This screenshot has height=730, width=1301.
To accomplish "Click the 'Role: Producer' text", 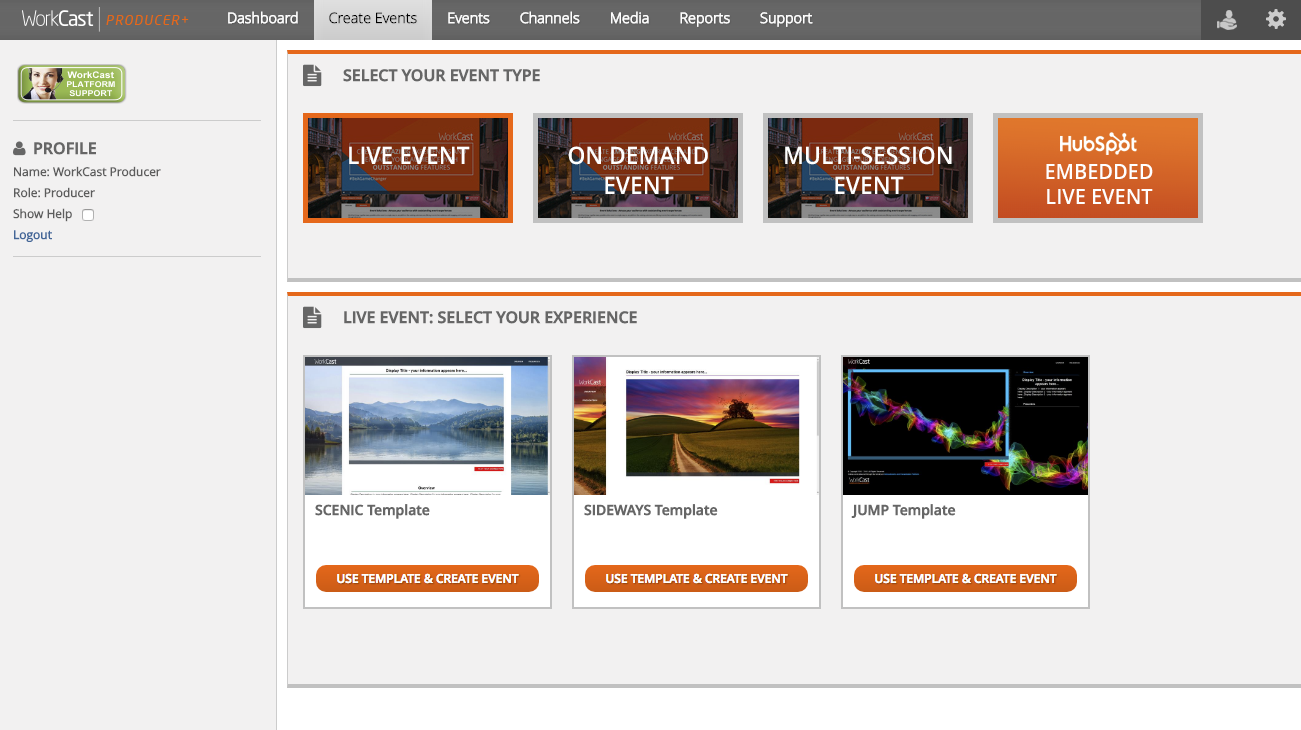I will pyautogui.click(x=54, y=193).
